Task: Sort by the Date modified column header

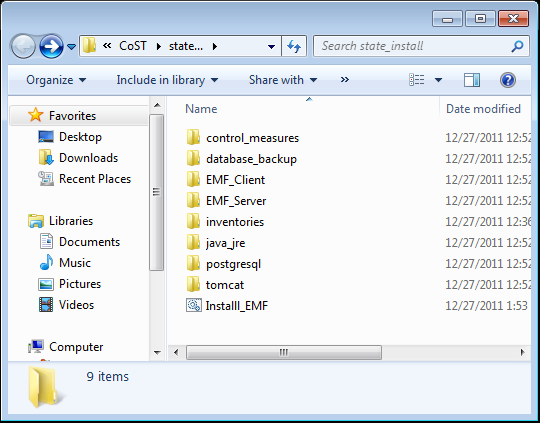Action: (485, 109)
